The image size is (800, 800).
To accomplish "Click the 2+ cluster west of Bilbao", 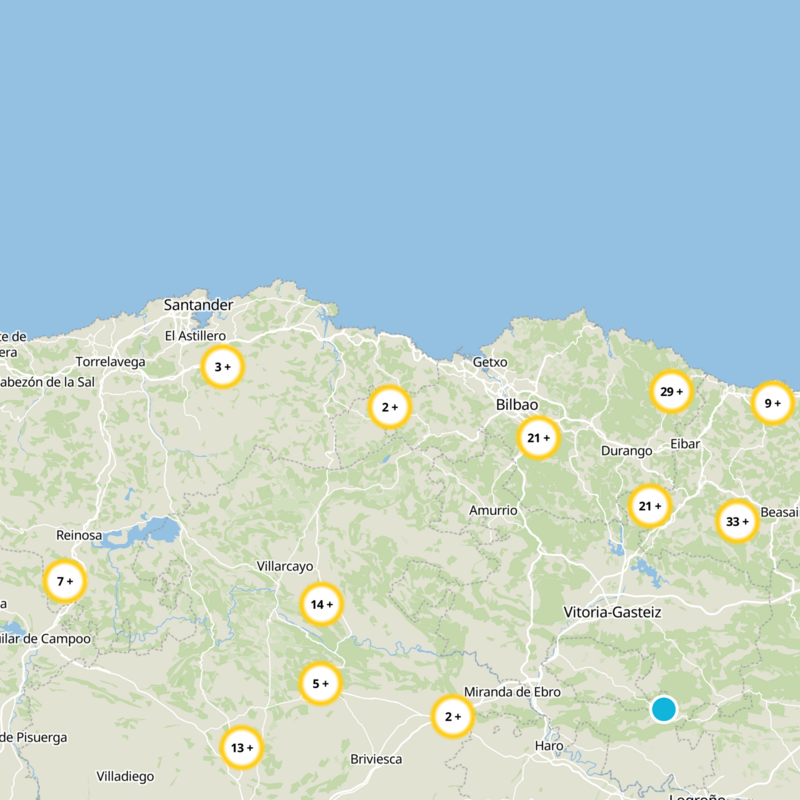I will click(x=390, y=407).
